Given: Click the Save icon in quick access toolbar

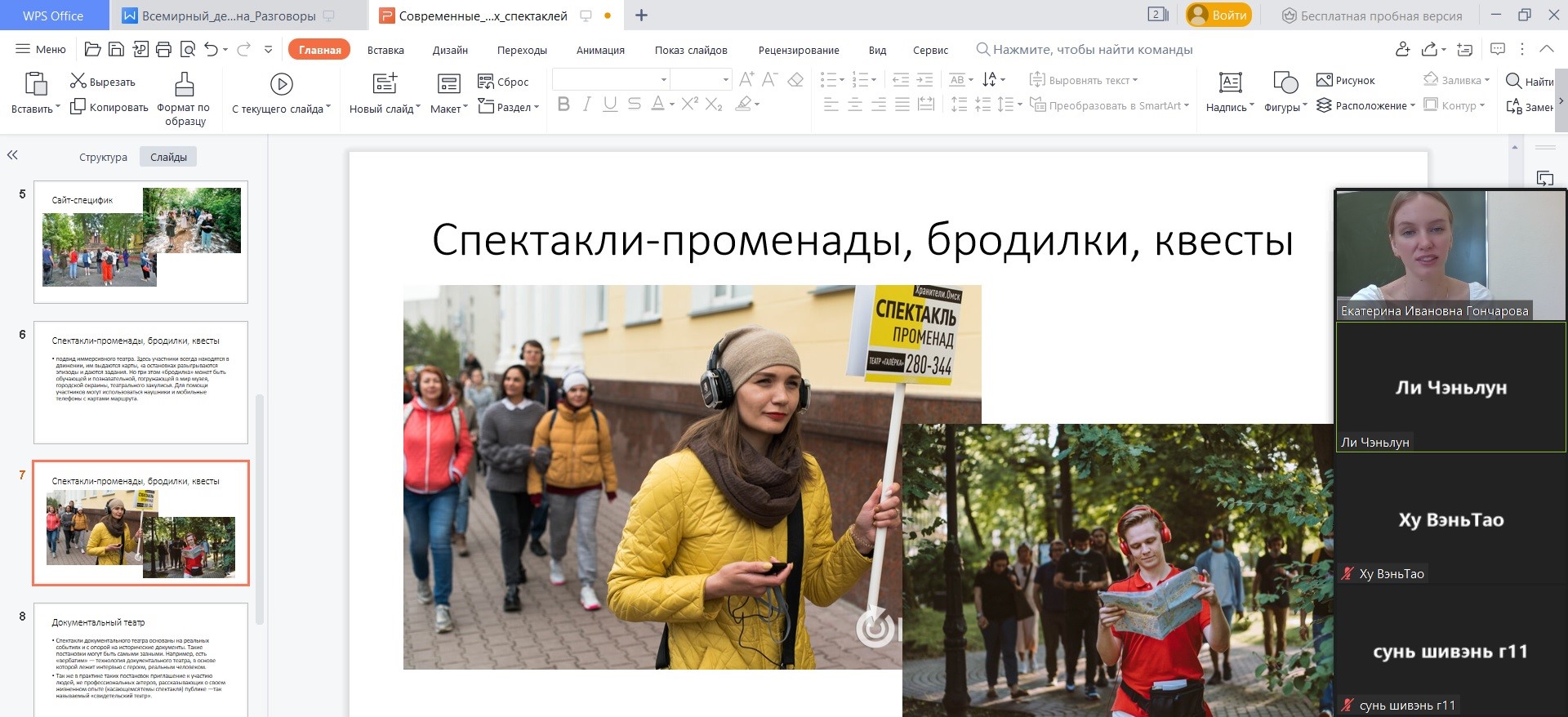Looking at the screenshot, I should (x=116, y=50).
